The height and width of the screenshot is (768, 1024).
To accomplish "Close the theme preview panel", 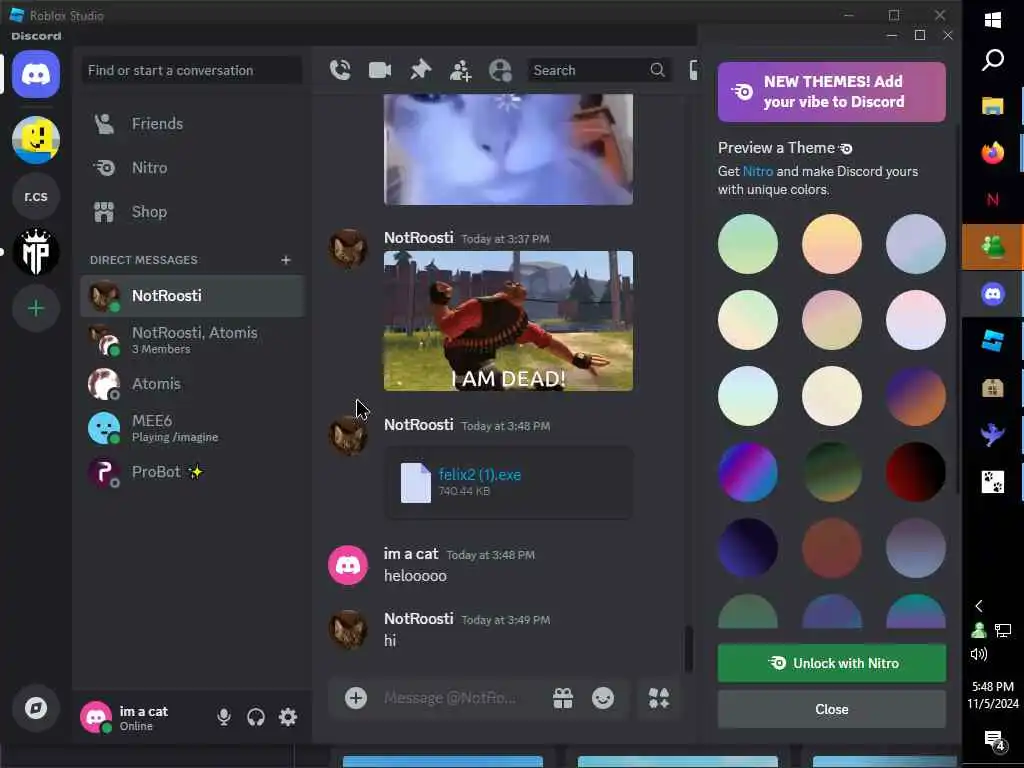I will (x=831, y=709).
